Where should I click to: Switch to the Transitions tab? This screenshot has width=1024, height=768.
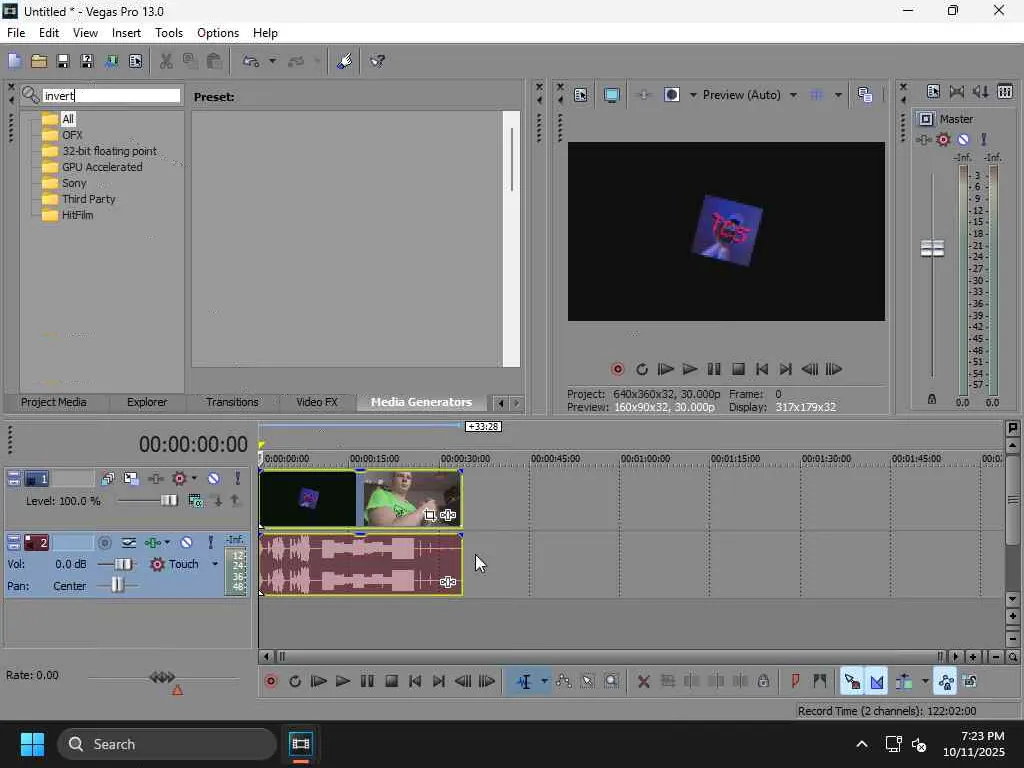[x=232, y=402]
